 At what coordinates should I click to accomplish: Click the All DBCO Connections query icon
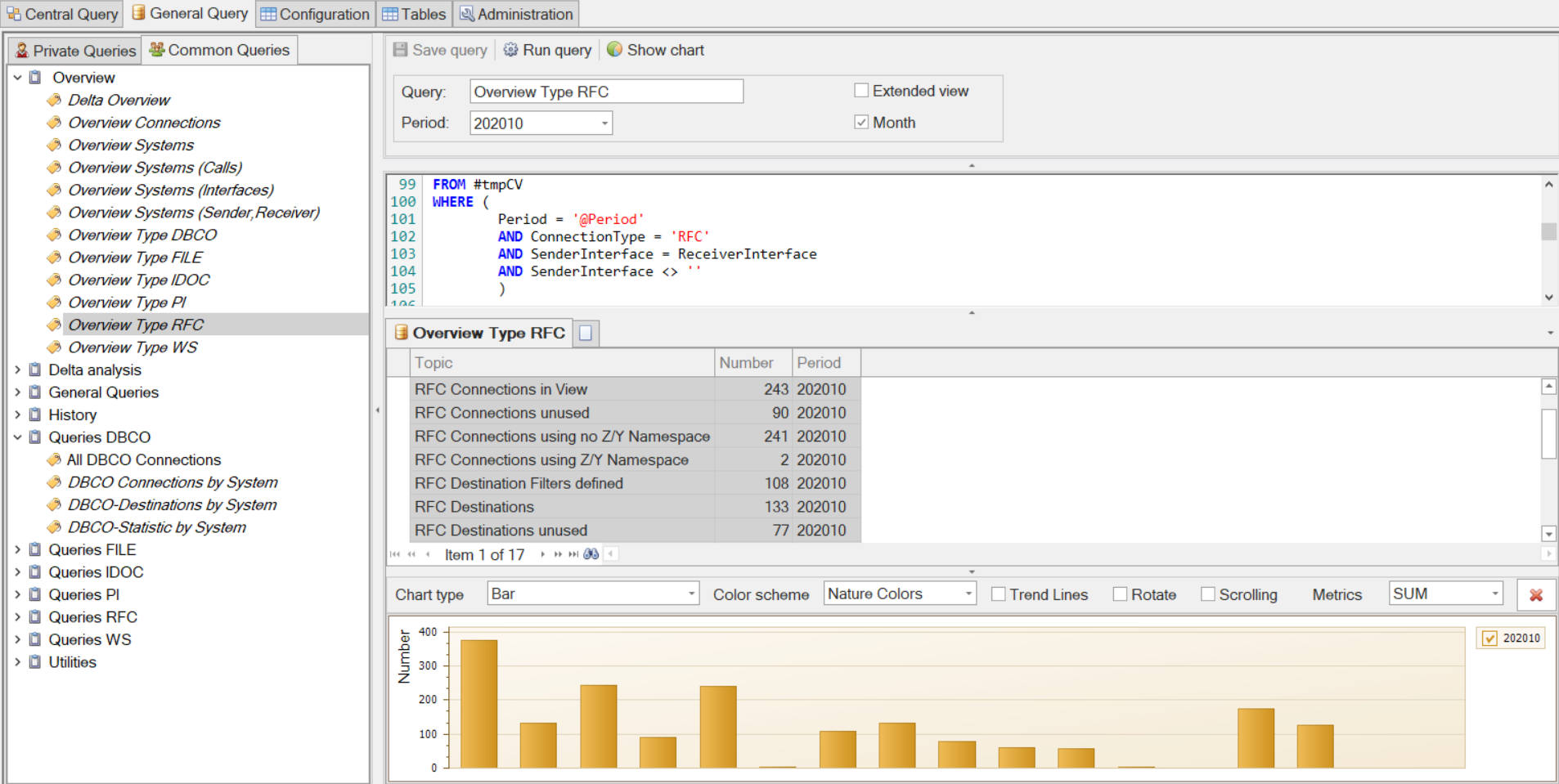(x=54, y=460)
